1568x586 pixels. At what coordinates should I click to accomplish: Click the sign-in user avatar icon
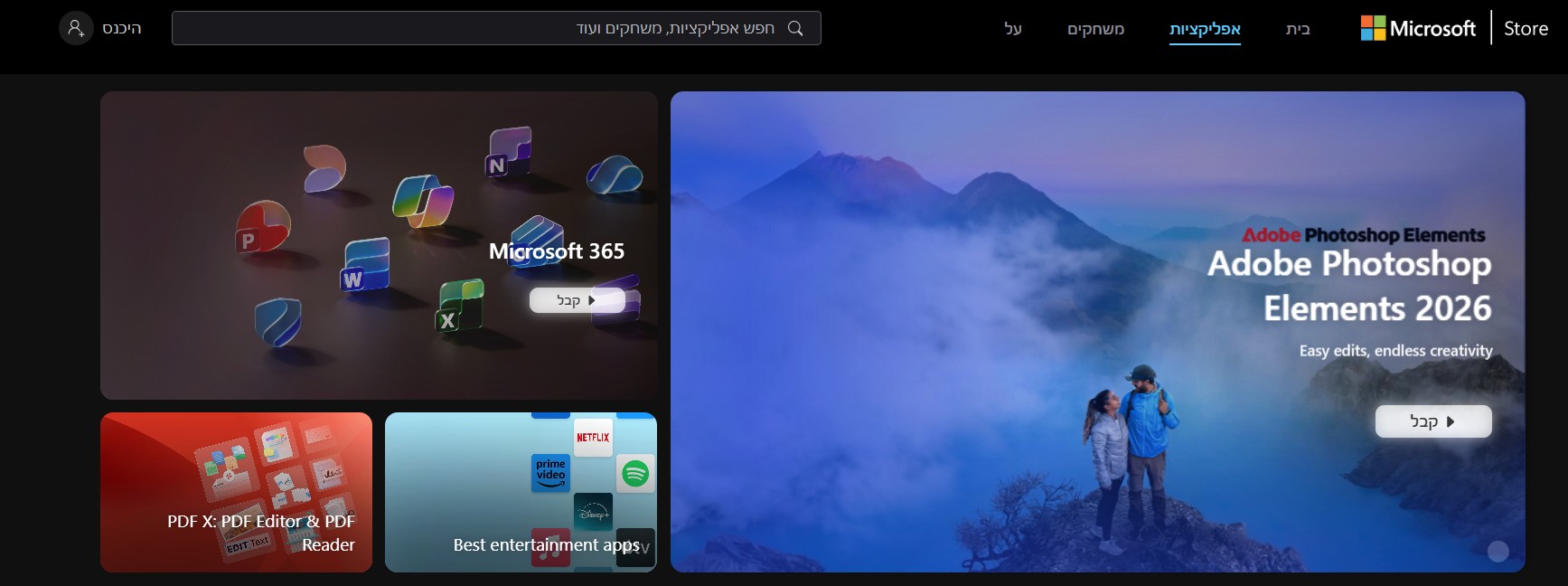pyautogui.click(x=76, y=28)
